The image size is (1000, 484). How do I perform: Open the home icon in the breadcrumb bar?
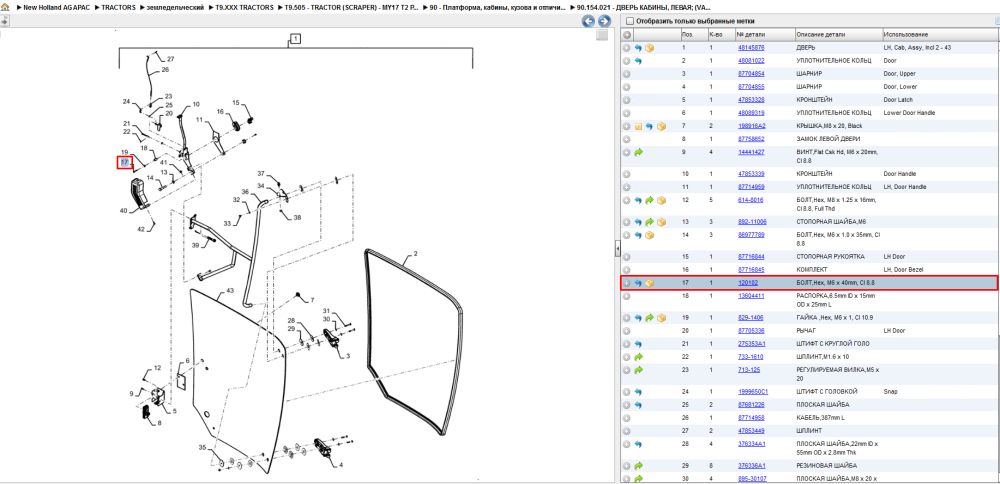point(5,7)
